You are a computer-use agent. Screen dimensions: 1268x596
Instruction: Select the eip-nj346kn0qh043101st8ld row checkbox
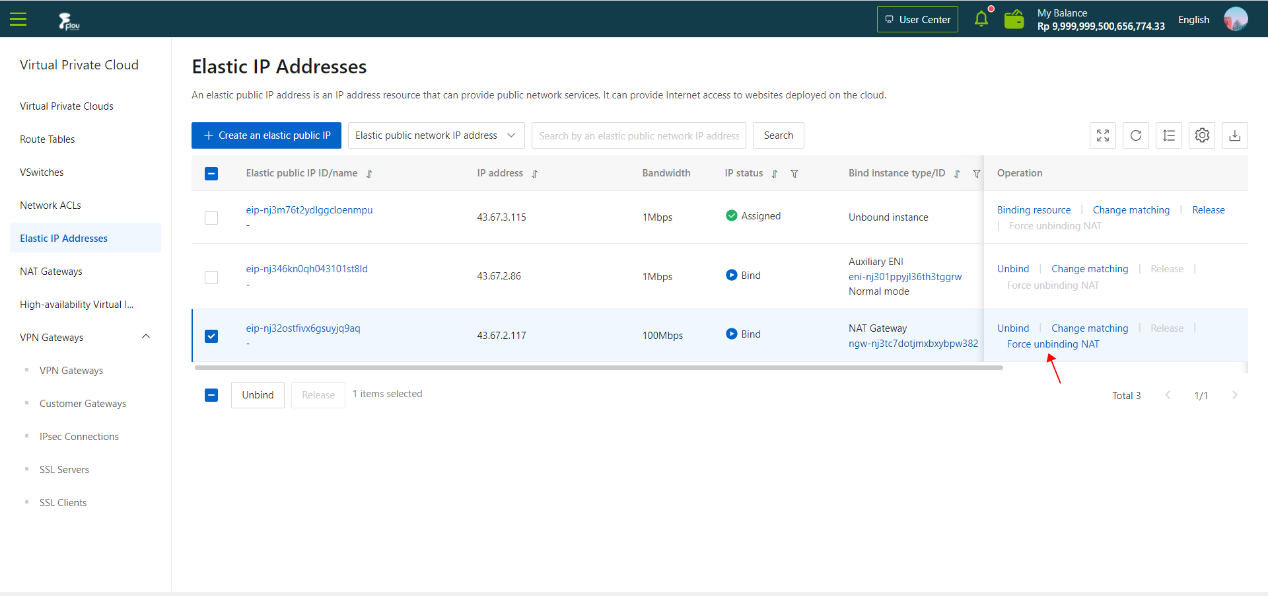point(211,277)
